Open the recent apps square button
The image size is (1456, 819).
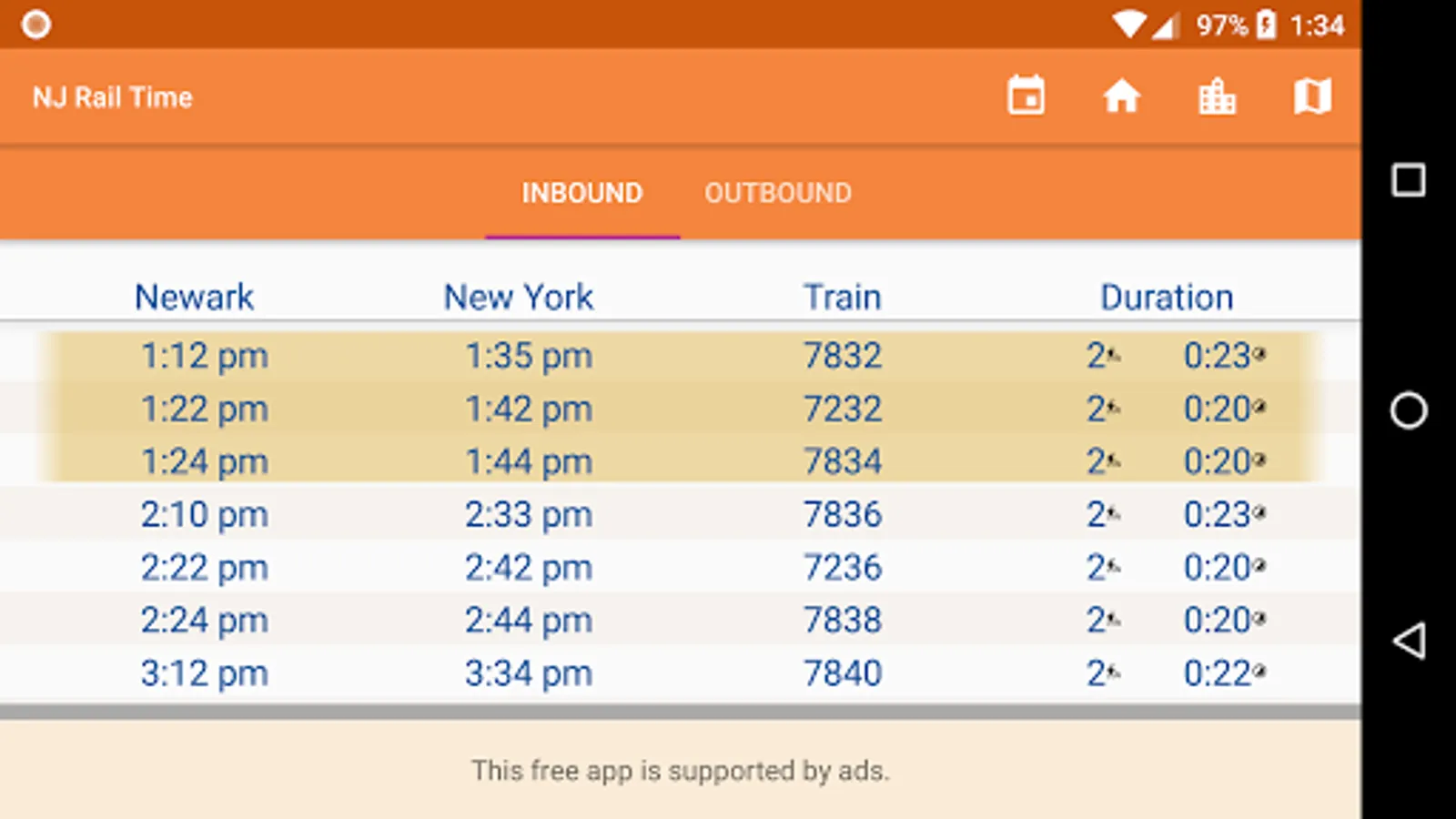(x=1408, y=180)
